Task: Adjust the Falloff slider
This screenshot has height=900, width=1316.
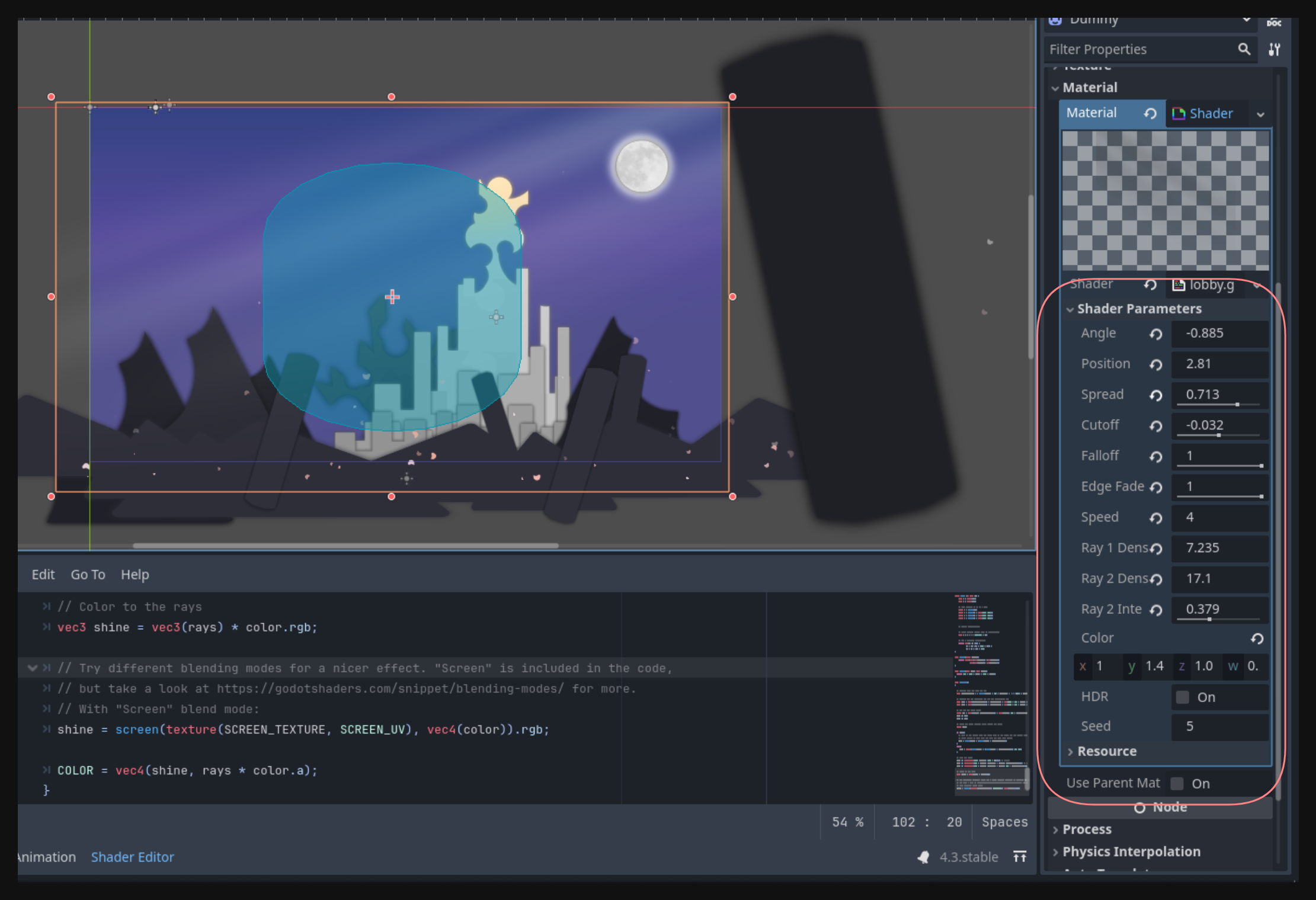Action: point(1219,466)
